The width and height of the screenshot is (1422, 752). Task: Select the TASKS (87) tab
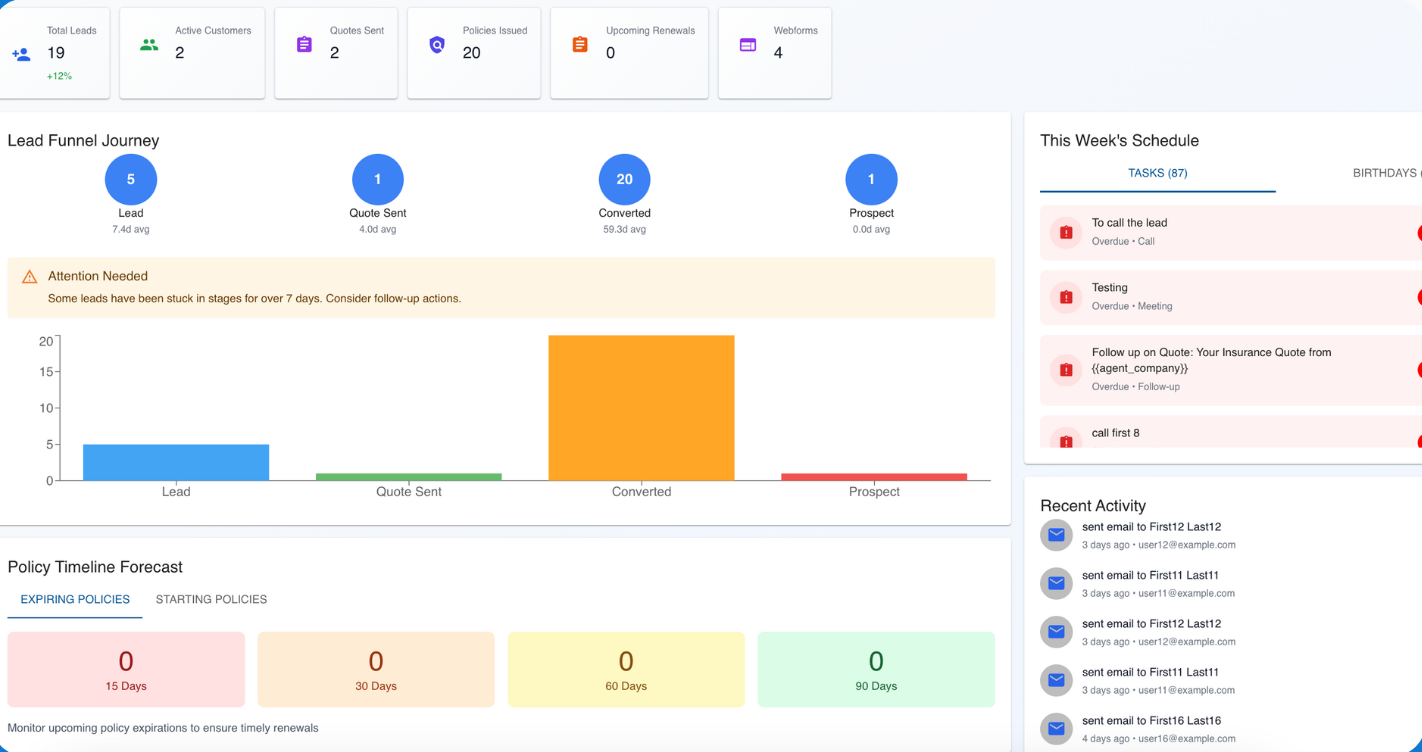point(1157,173)
